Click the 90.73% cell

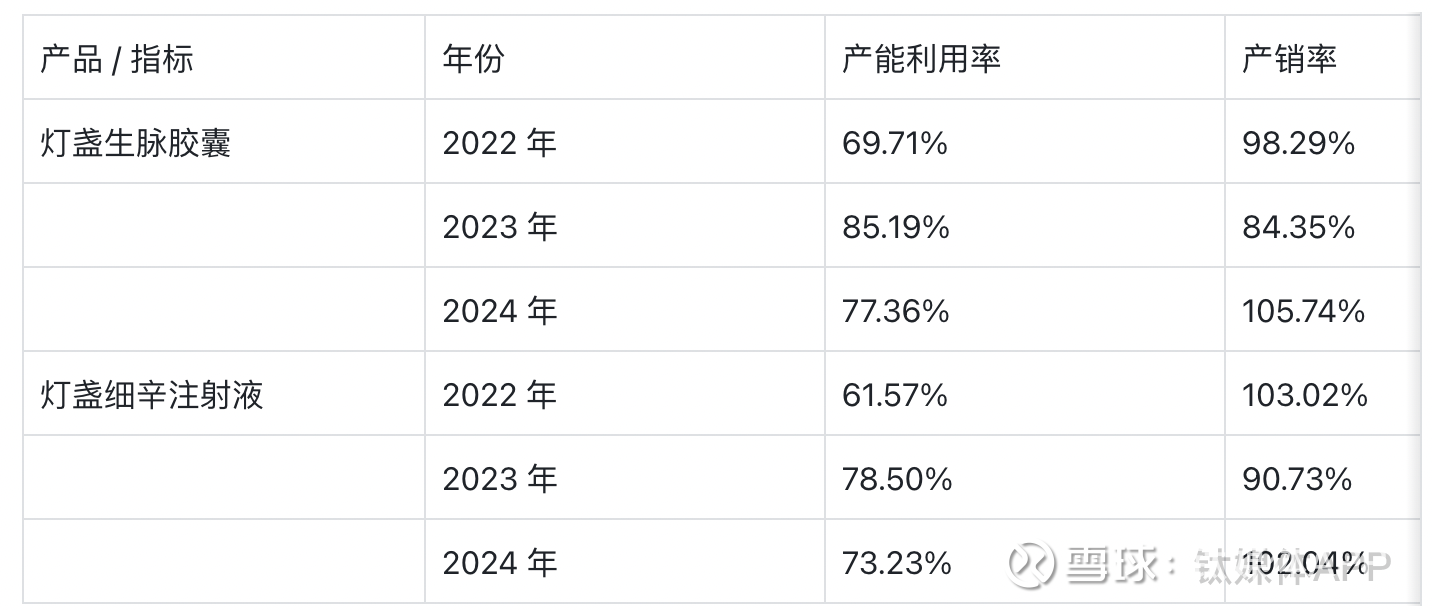click(1297, 480)
